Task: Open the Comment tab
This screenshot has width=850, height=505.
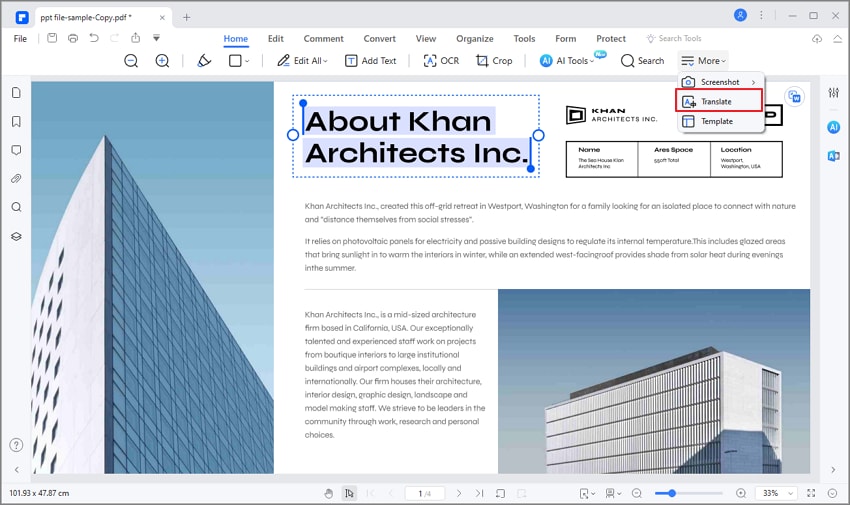Action: pos(324,38)
